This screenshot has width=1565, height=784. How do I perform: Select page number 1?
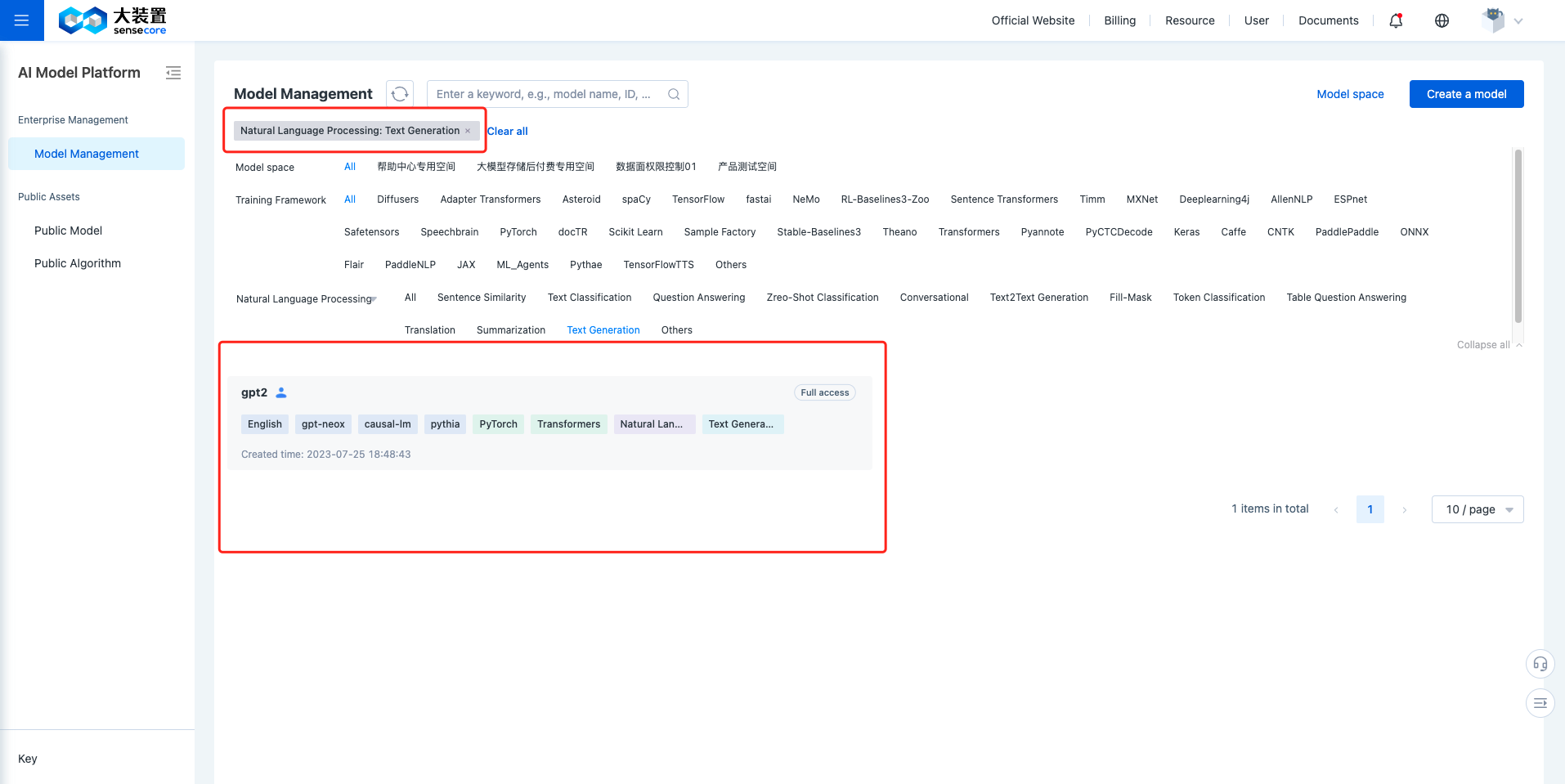pos(1370,509)
